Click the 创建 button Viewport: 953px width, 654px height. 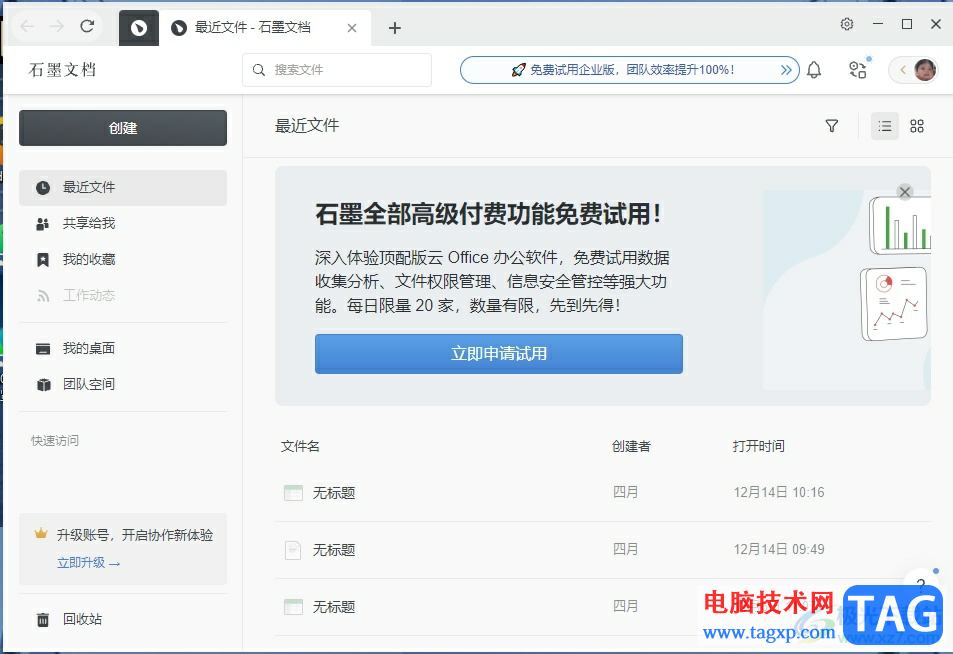[x=123, y=128]
